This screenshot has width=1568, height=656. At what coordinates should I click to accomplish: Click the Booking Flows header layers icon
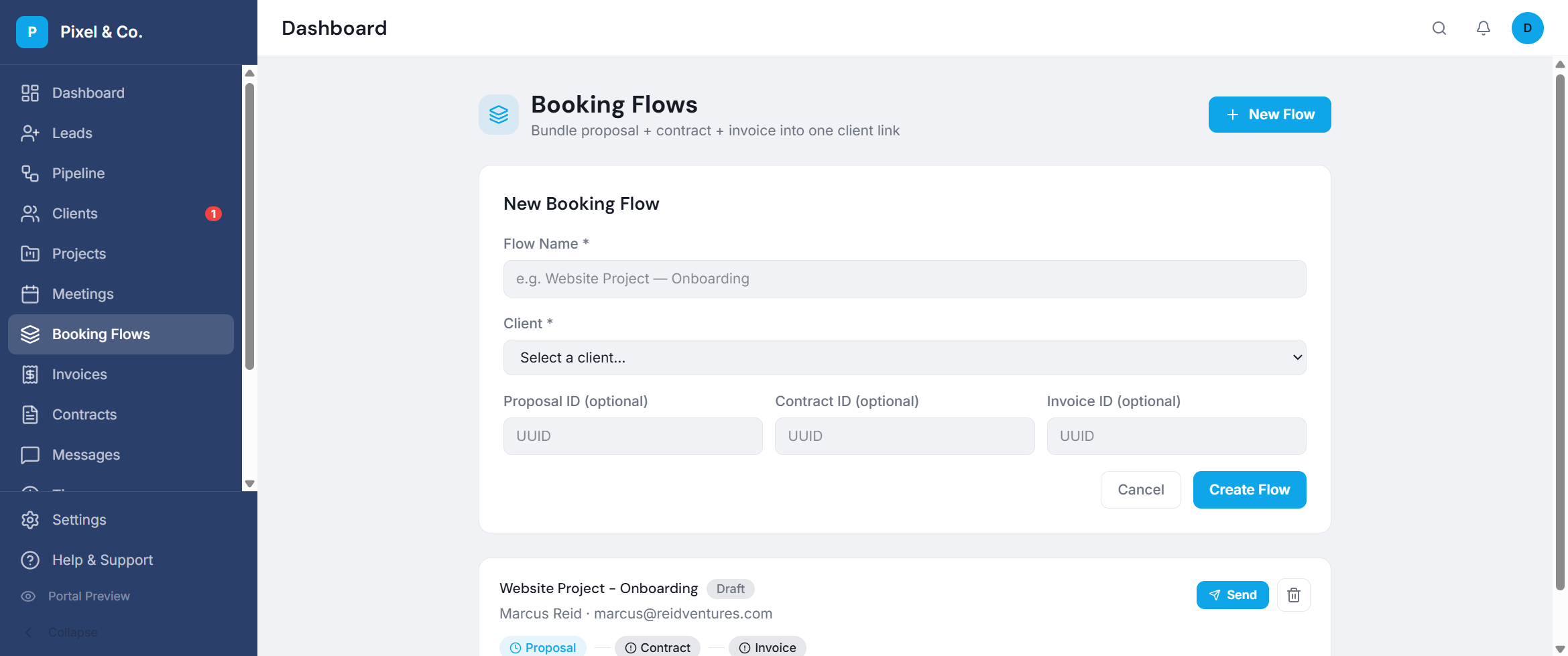[498, 115]
